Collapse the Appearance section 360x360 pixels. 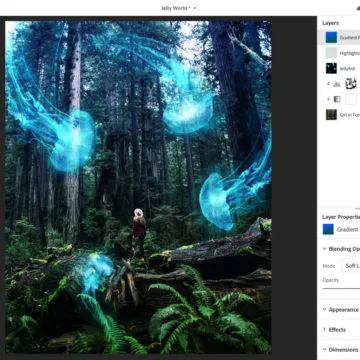[x=324, y=310]
